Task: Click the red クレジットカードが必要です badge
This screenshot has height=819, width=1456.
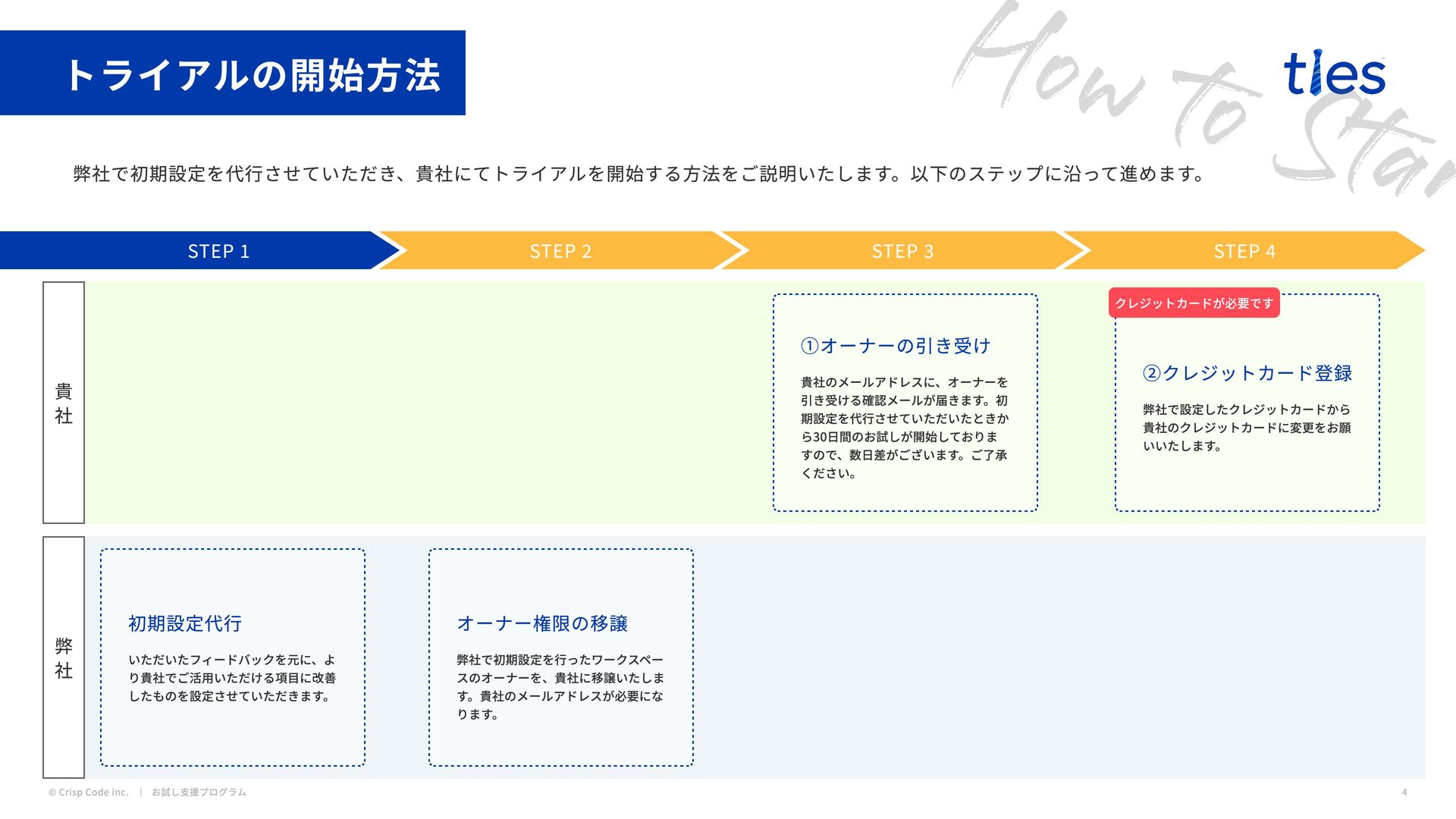Action: [x=1194, y=303]
